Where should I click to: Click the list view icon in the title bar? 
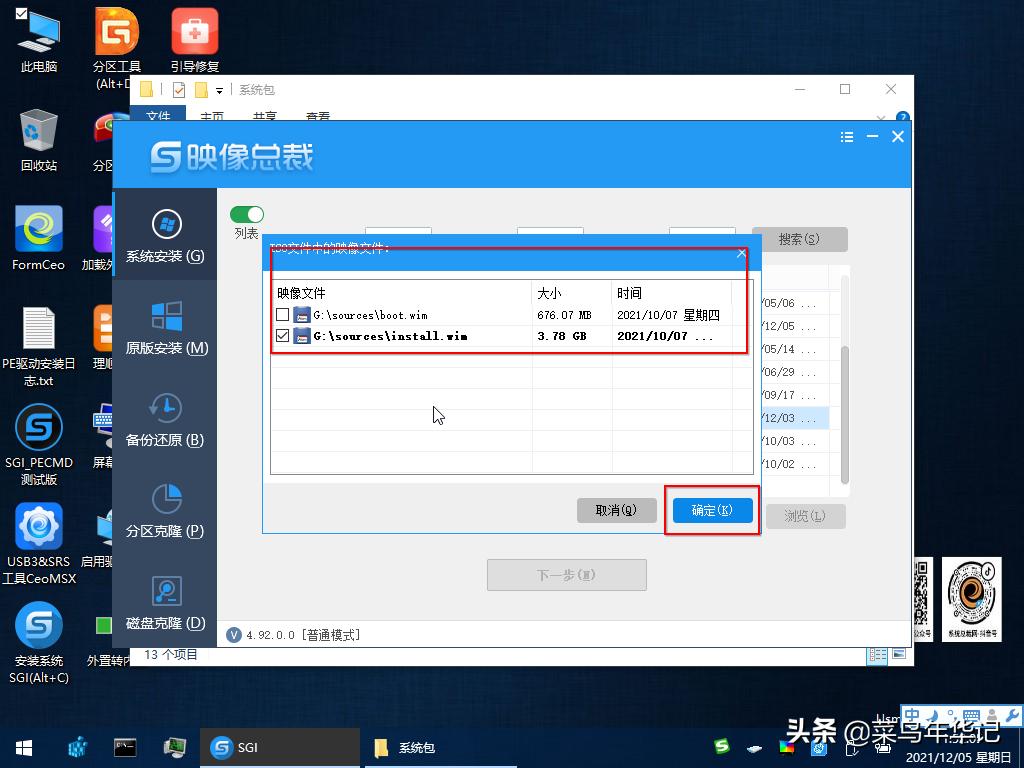tap(845, 137)
